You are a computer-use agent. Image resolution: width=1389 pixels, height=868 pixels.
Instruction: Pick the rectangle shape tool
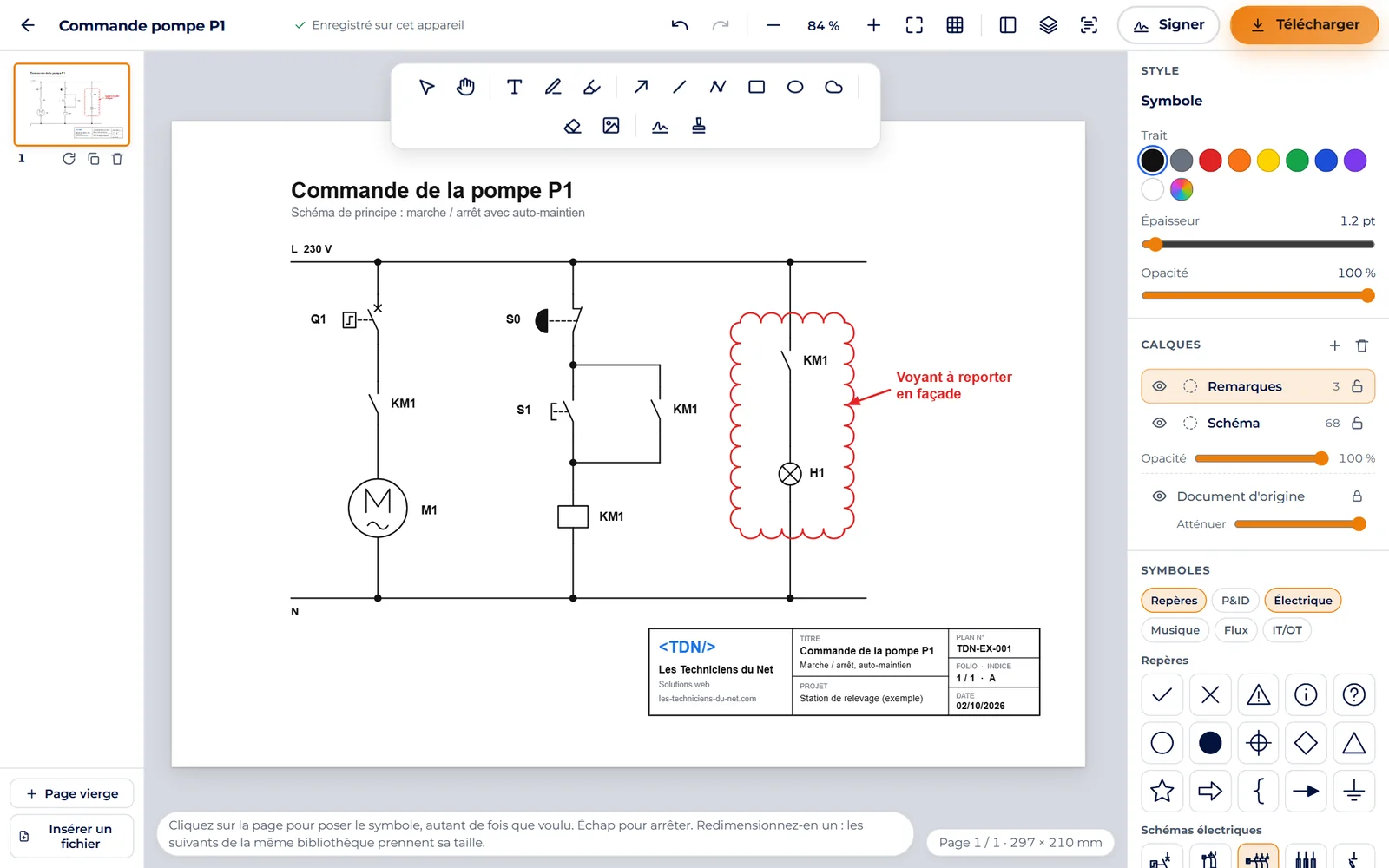(756, 87)
